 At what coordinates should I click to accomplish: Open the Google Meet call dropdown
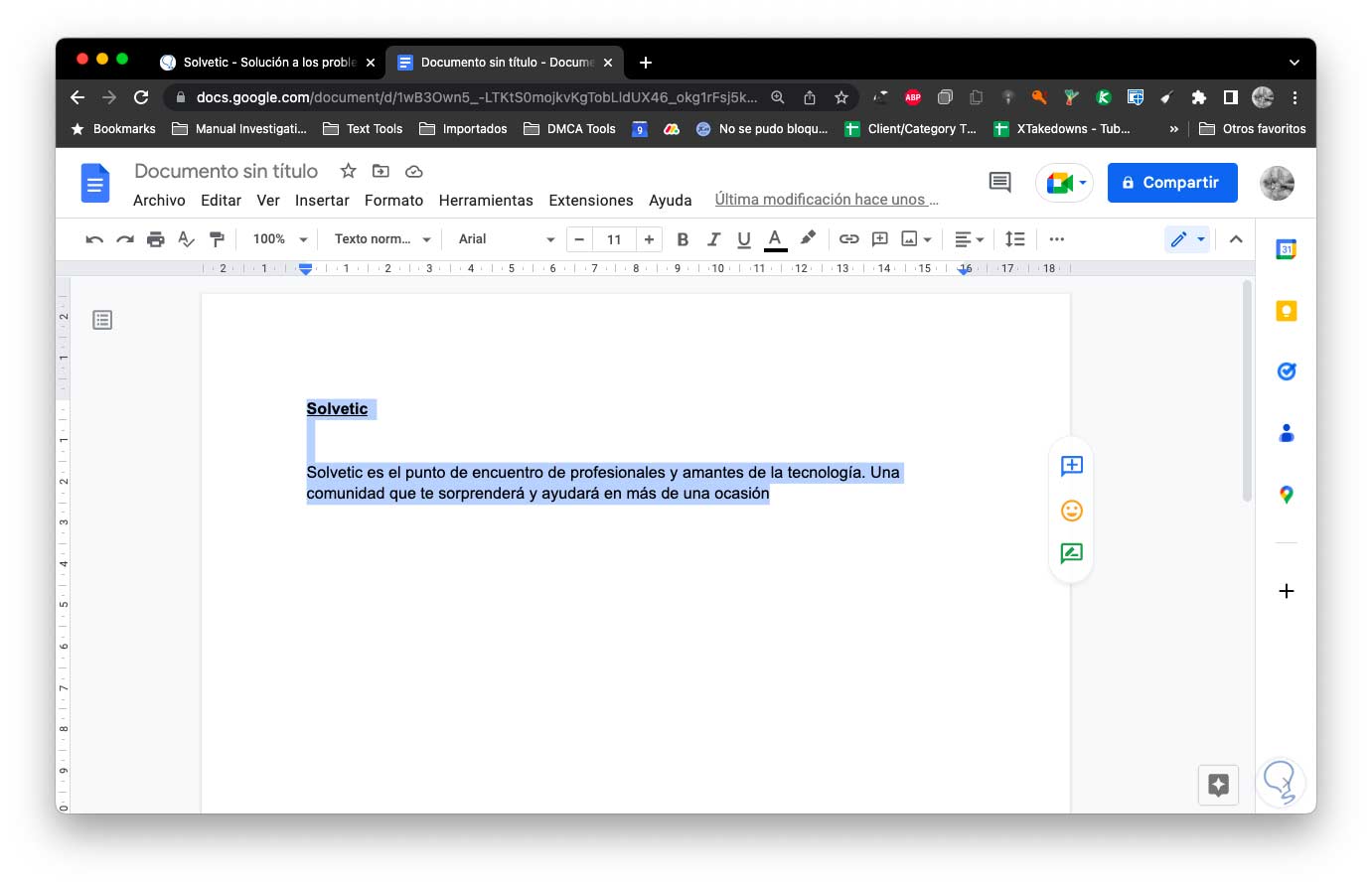pyautogui.click(x=1064, y=183)
